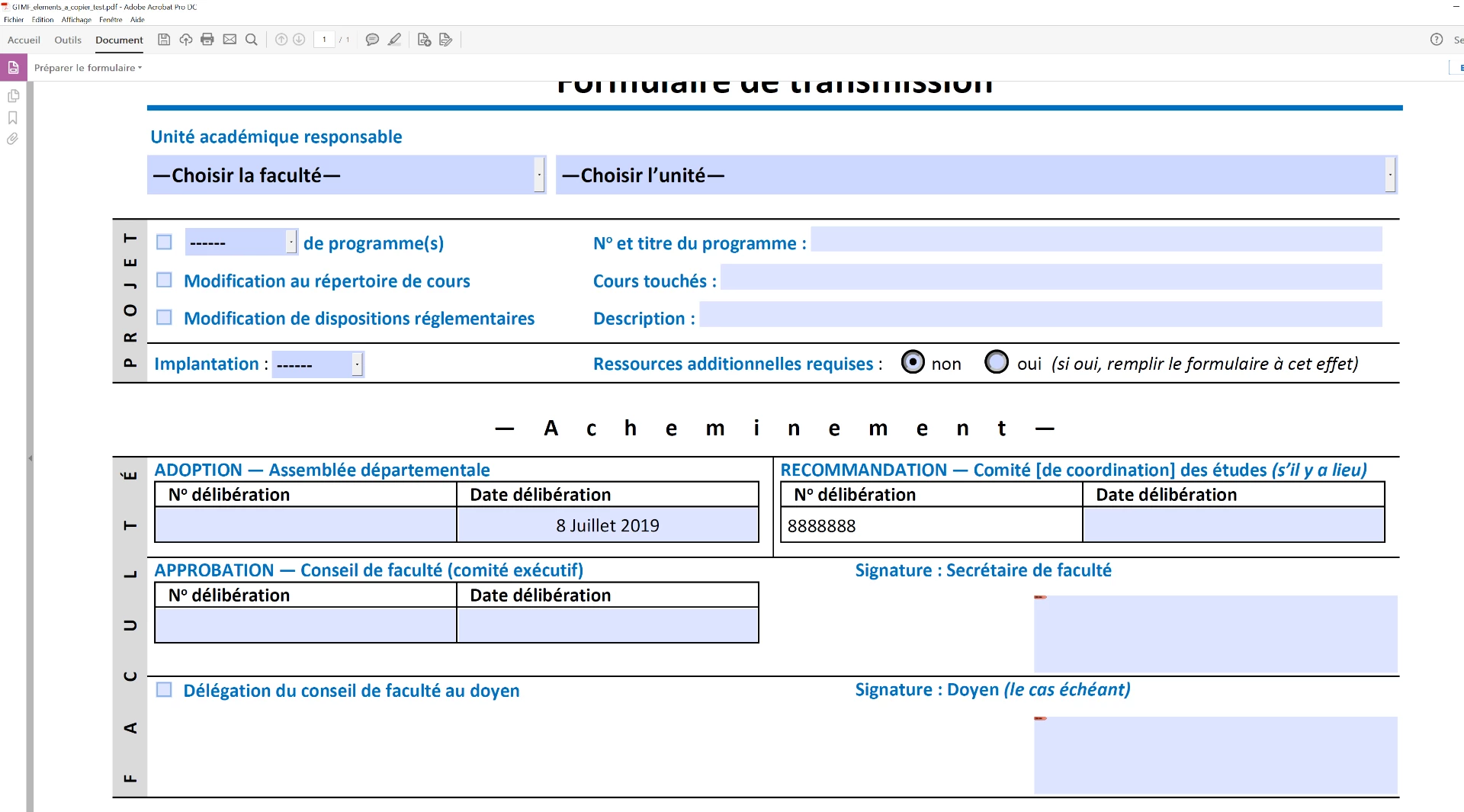Check 'Modification de dispositions réglementaires'
1464x812 pixels.
(x=164, y=317)
